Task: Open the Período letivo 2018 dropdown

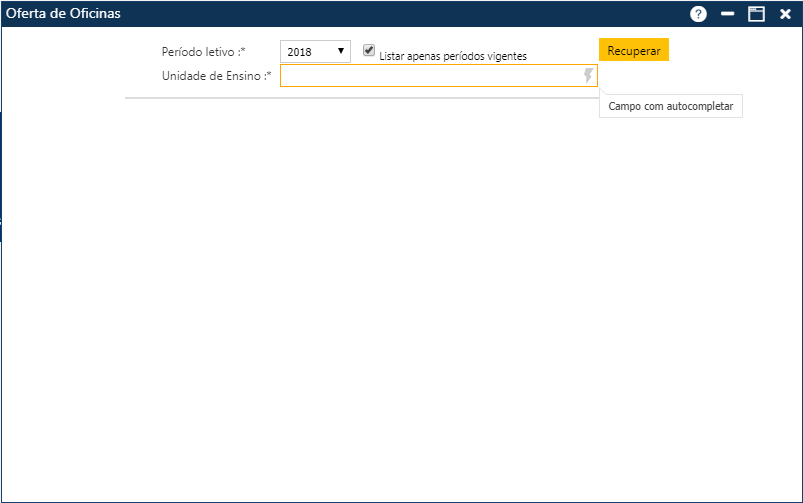Action: pos(315,51)
